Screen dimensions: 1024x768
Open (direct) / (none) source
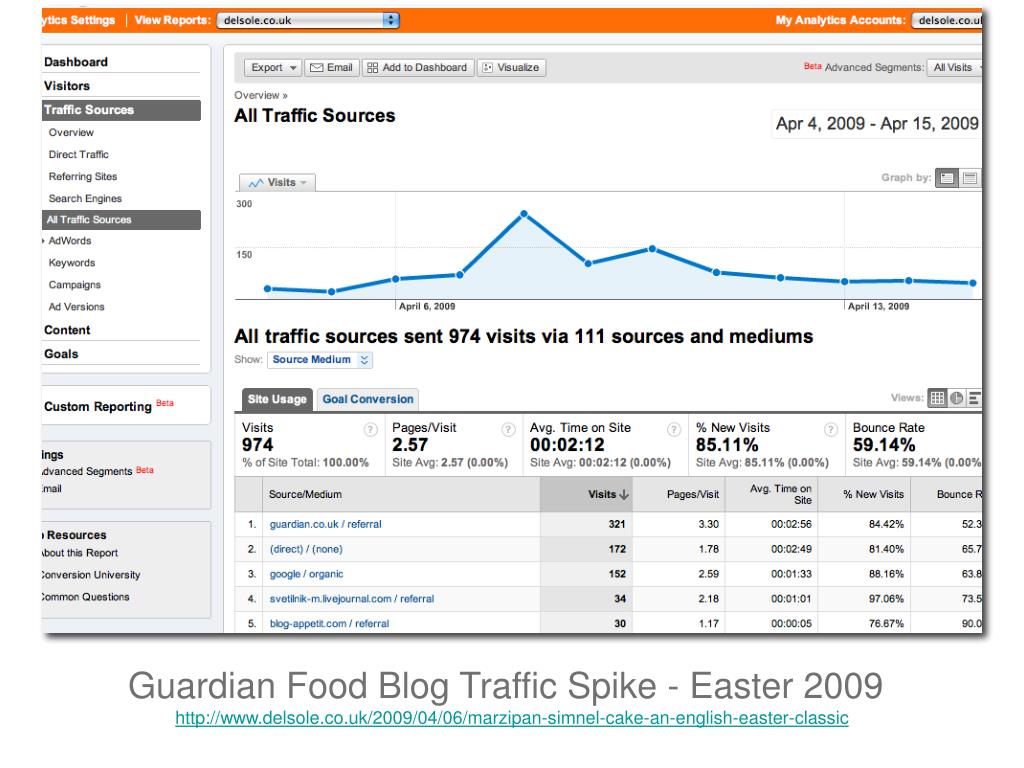pyautogui.click(x=306, y=549)
